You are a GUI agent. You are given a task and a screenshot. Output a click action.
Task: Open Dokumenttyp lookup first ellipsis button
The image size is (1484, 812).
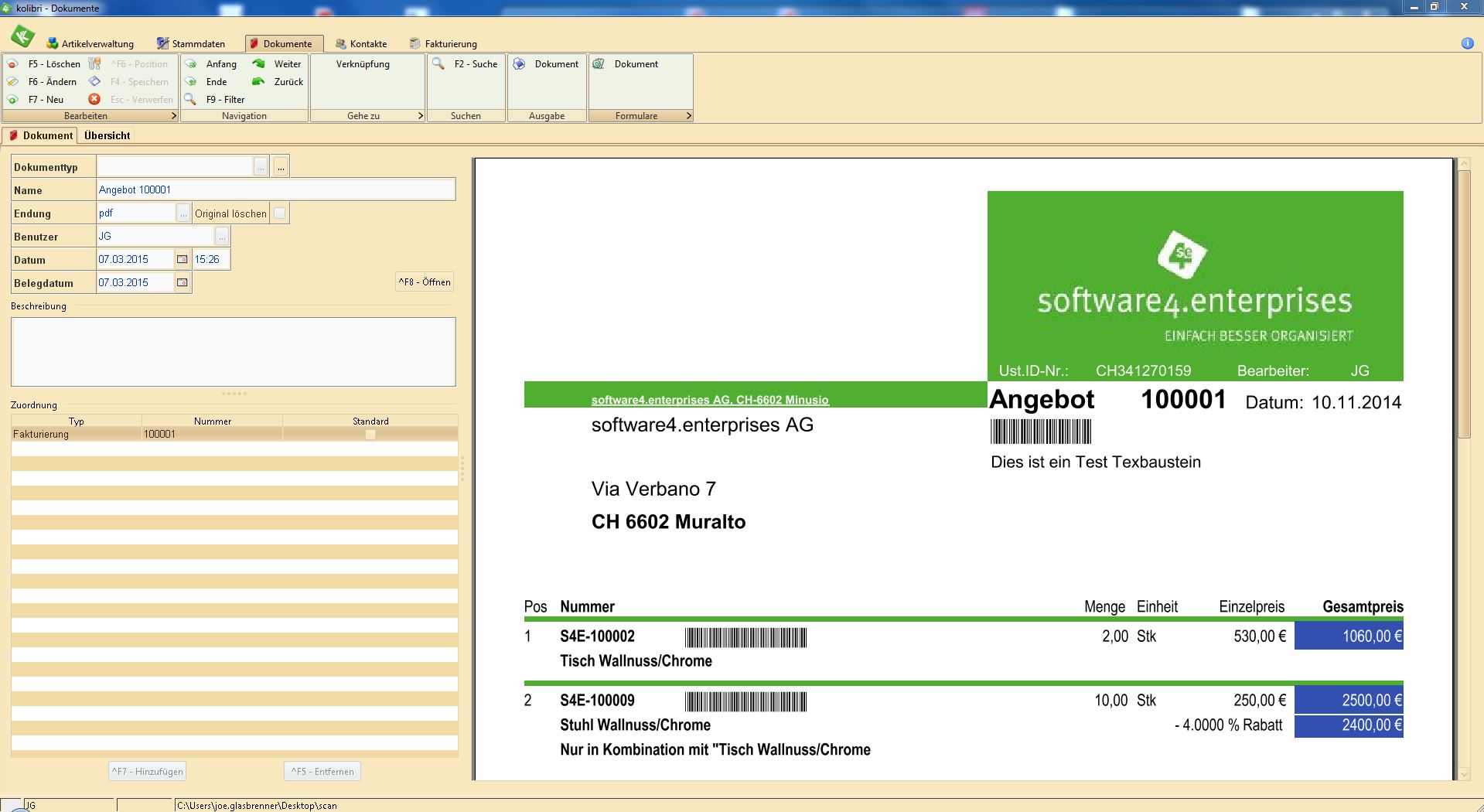coord(261,166)
